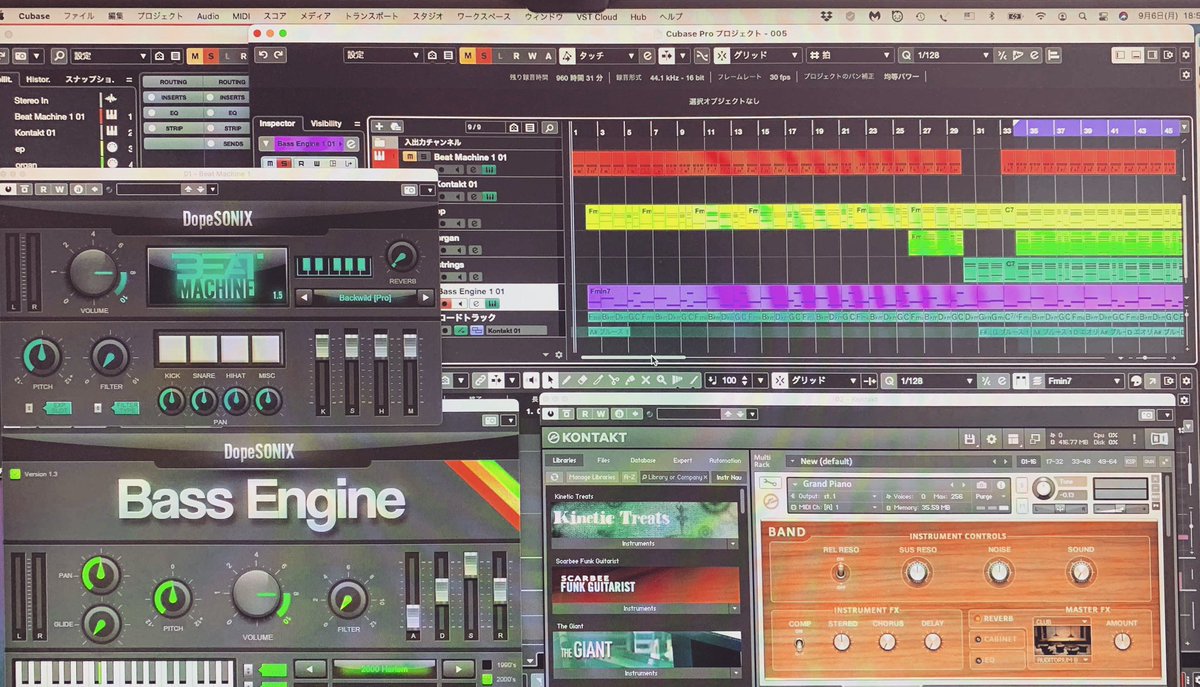Select the Zoom magnifier tool in editor

click(x=662, y=380)
